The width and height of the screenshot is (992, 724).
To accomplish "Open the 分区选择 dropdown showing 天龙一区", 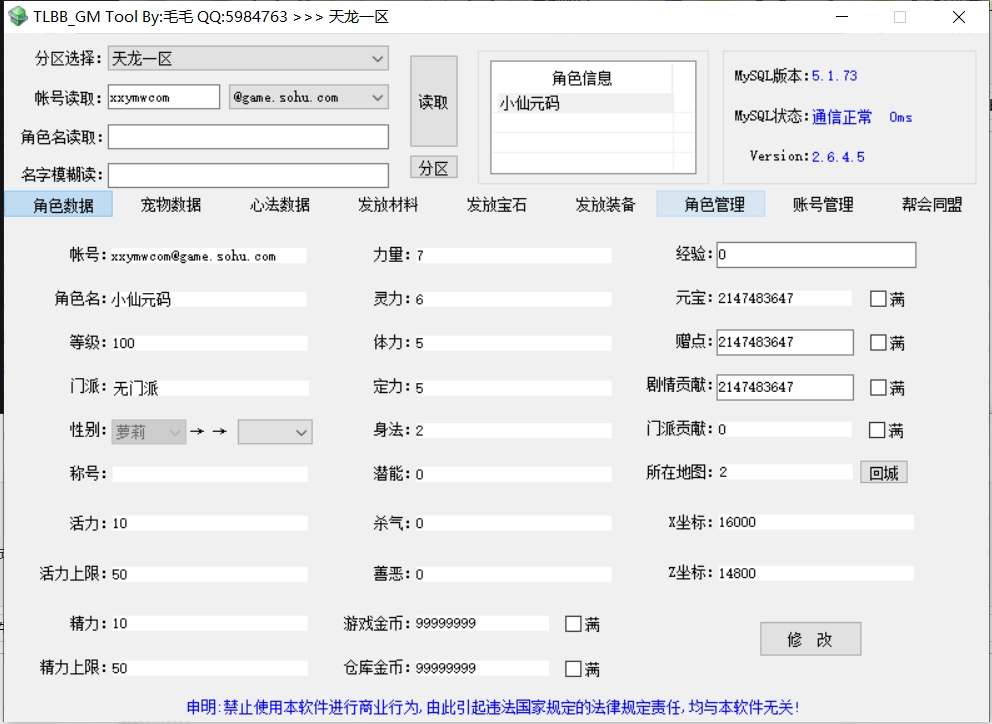I will pyautogui.click(x=248, y=58).
